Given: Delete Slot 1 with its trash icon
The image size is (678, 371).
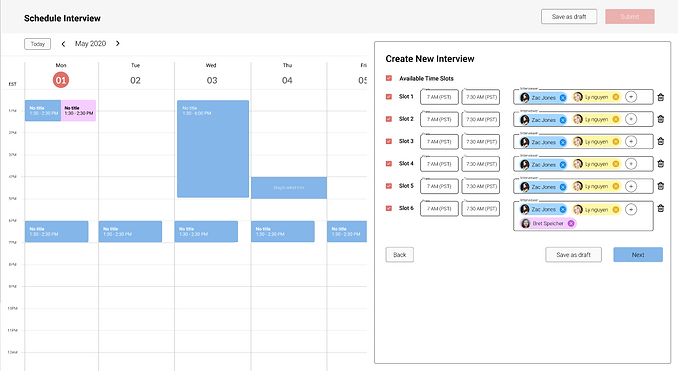Looking at the screenshot, I should 660,97.
